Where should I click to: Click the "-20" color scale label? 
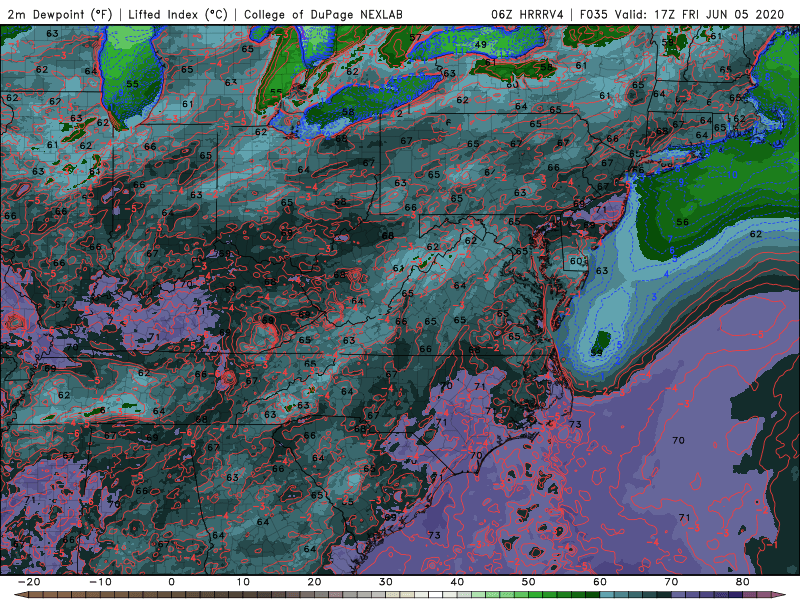29,582
